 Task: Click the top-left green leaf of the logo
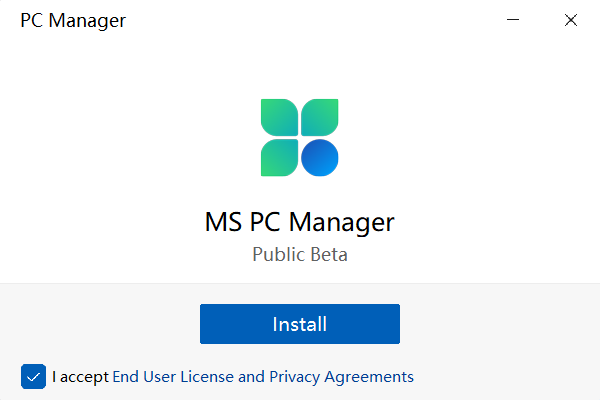coord(280,117)
